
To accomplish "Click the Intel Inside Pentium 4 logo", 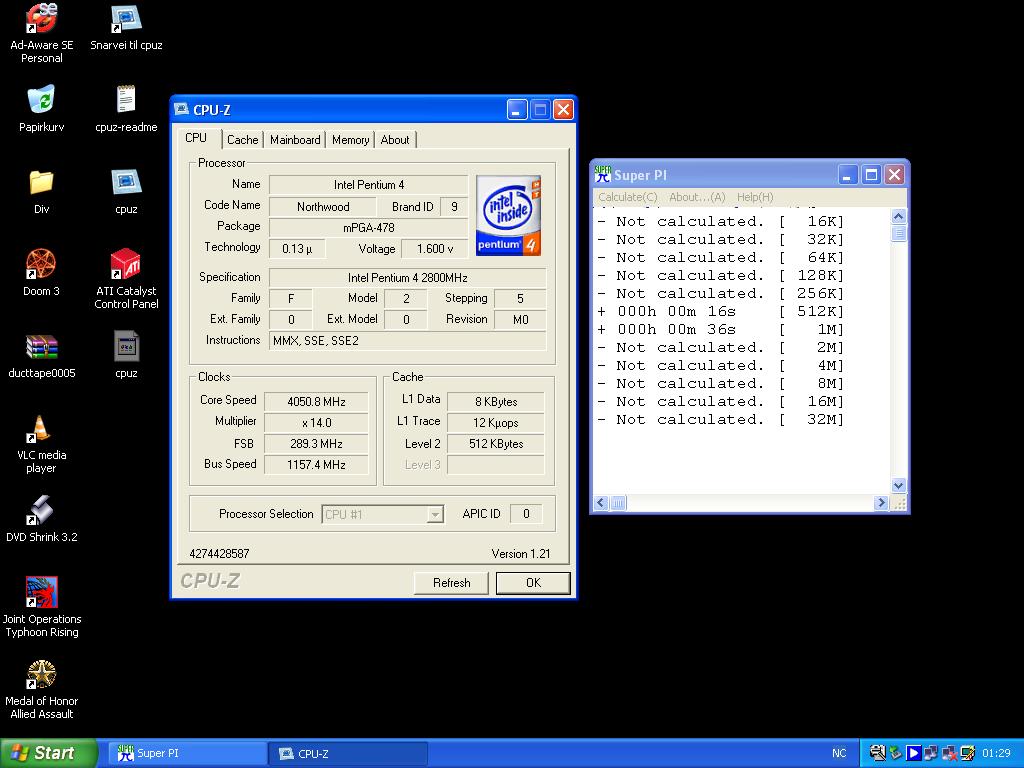I will click(508, 216).
